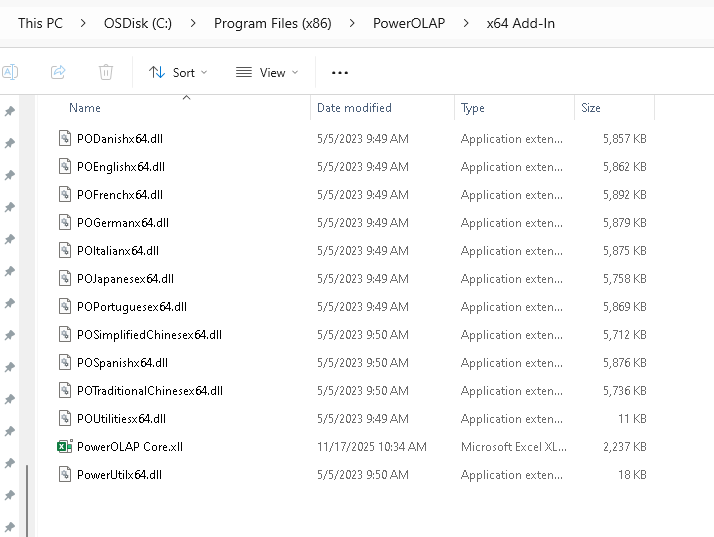Screen dimensions: 714x537
Task: Go to PowerOLAP folder in breadcrumb
Action: coord(408,23)
